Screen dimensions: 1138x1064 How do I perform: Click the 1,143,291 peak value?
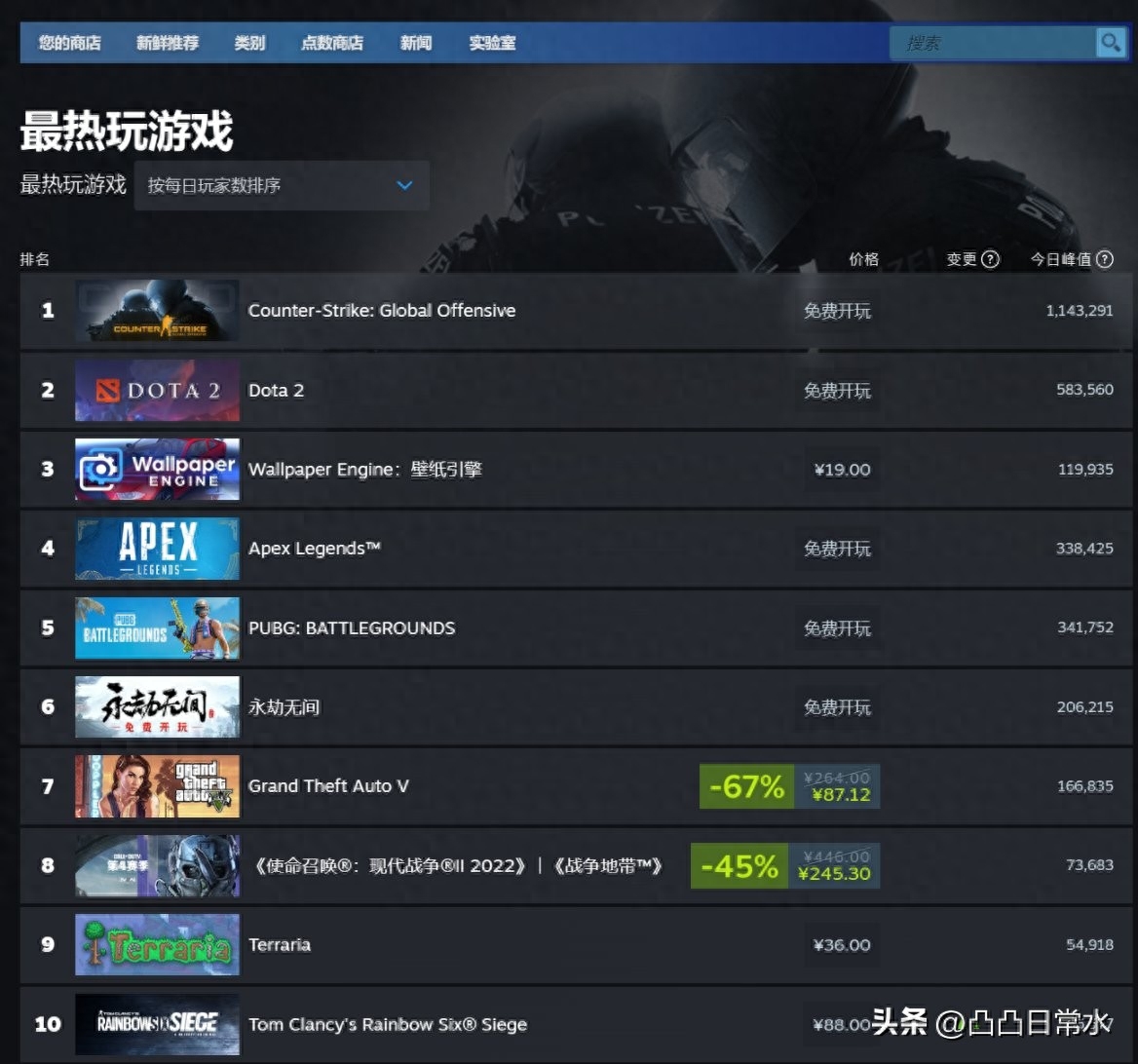click(x=1080, y=311)
